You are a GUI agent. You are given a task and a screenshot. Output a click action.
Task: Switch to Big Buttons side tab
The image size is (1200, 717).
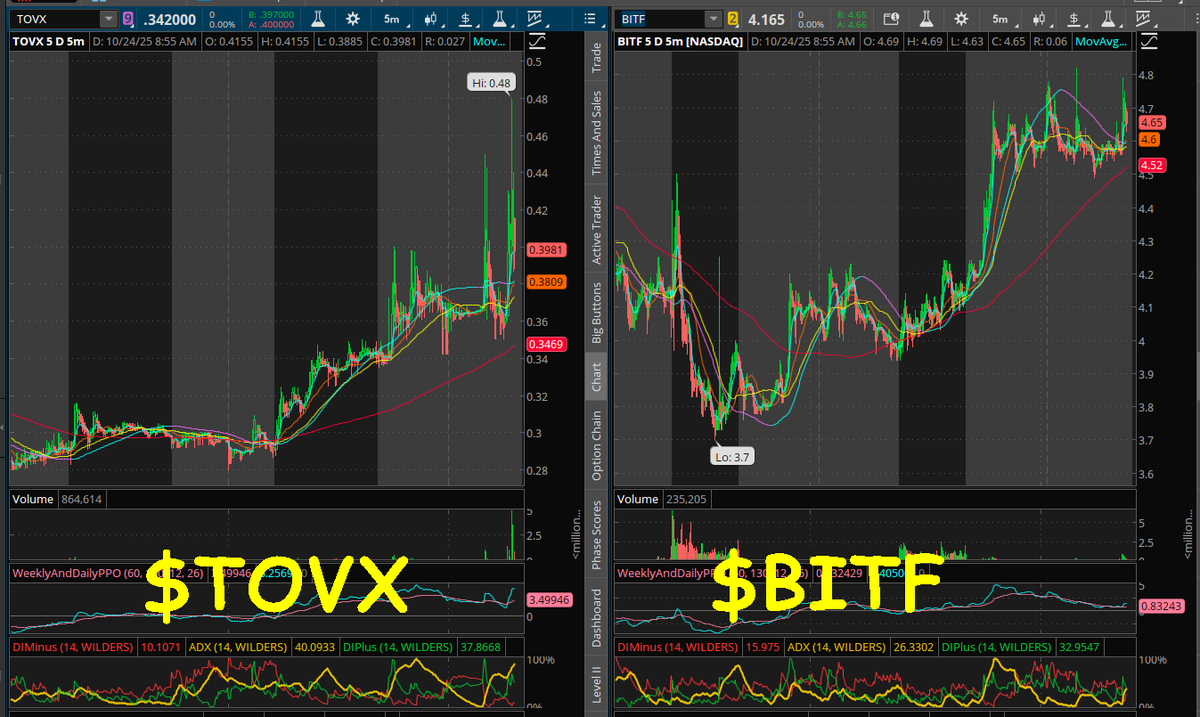tap(597, 311)
